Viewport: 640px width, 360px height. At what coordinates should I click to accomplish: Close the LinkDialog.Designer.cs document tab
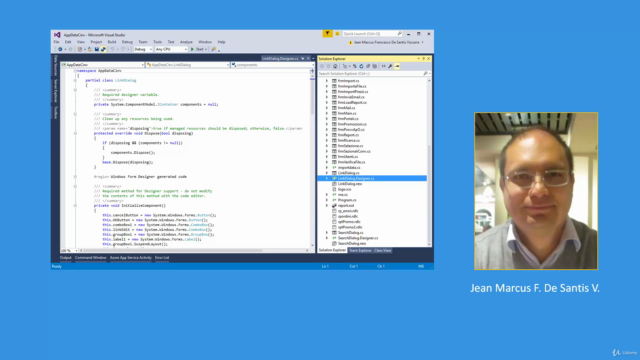[308, 59]
